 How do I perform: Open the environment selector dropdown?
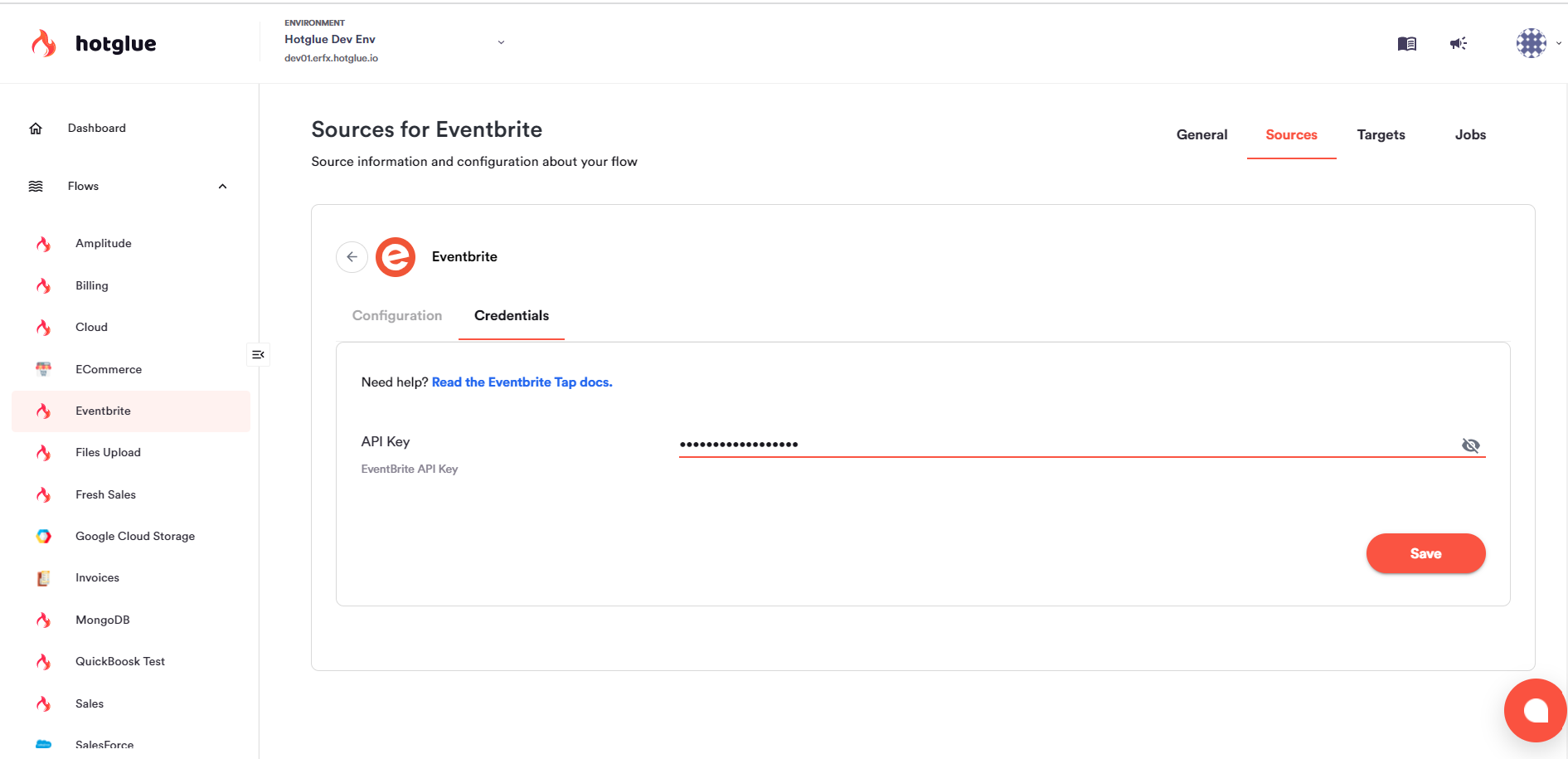click(501, 42)
